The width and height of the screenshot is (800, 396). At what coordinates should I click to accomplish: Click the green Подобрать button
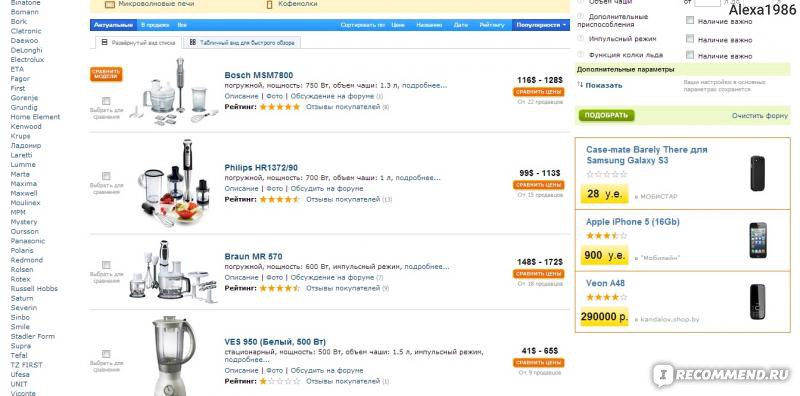606,115
